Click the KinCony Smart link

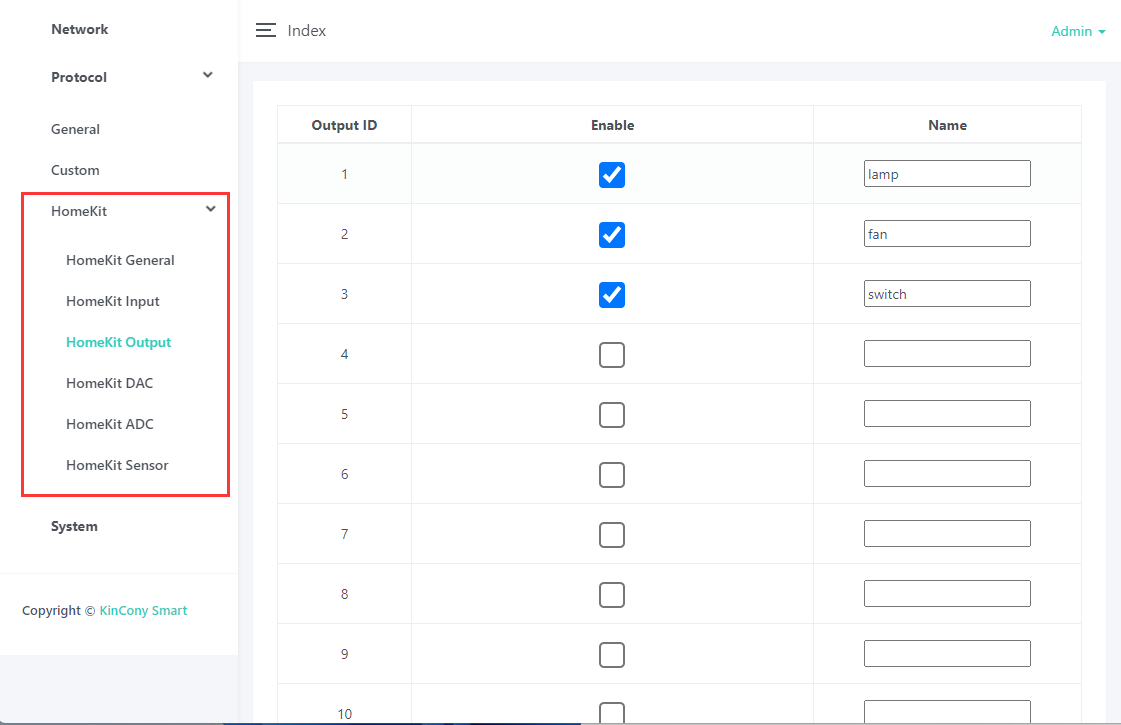tap(143, 610)
